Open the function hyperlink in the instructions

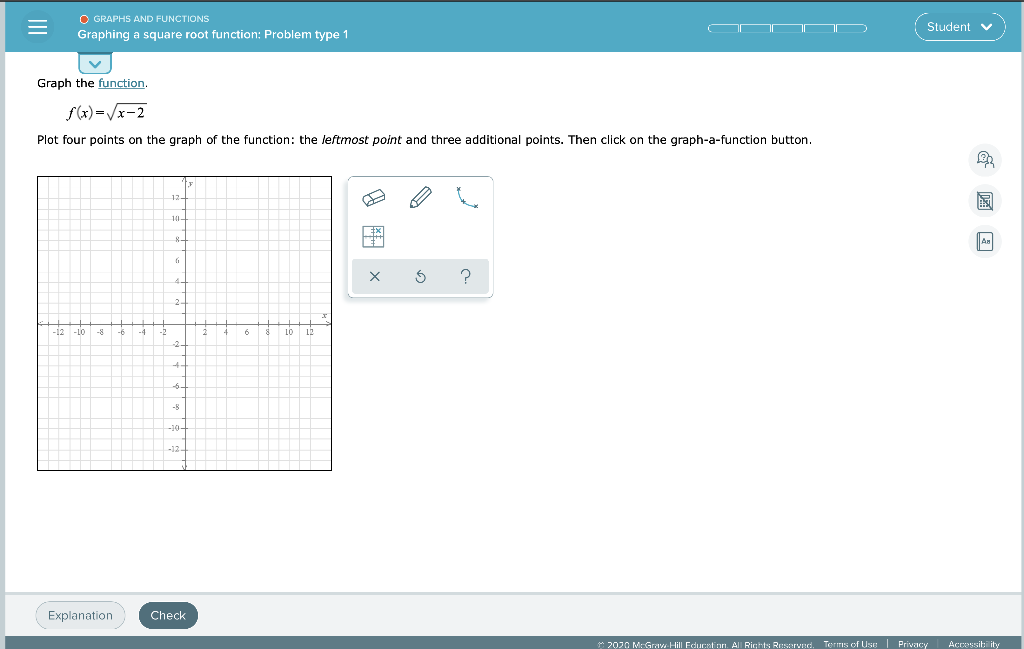[120, 83]
